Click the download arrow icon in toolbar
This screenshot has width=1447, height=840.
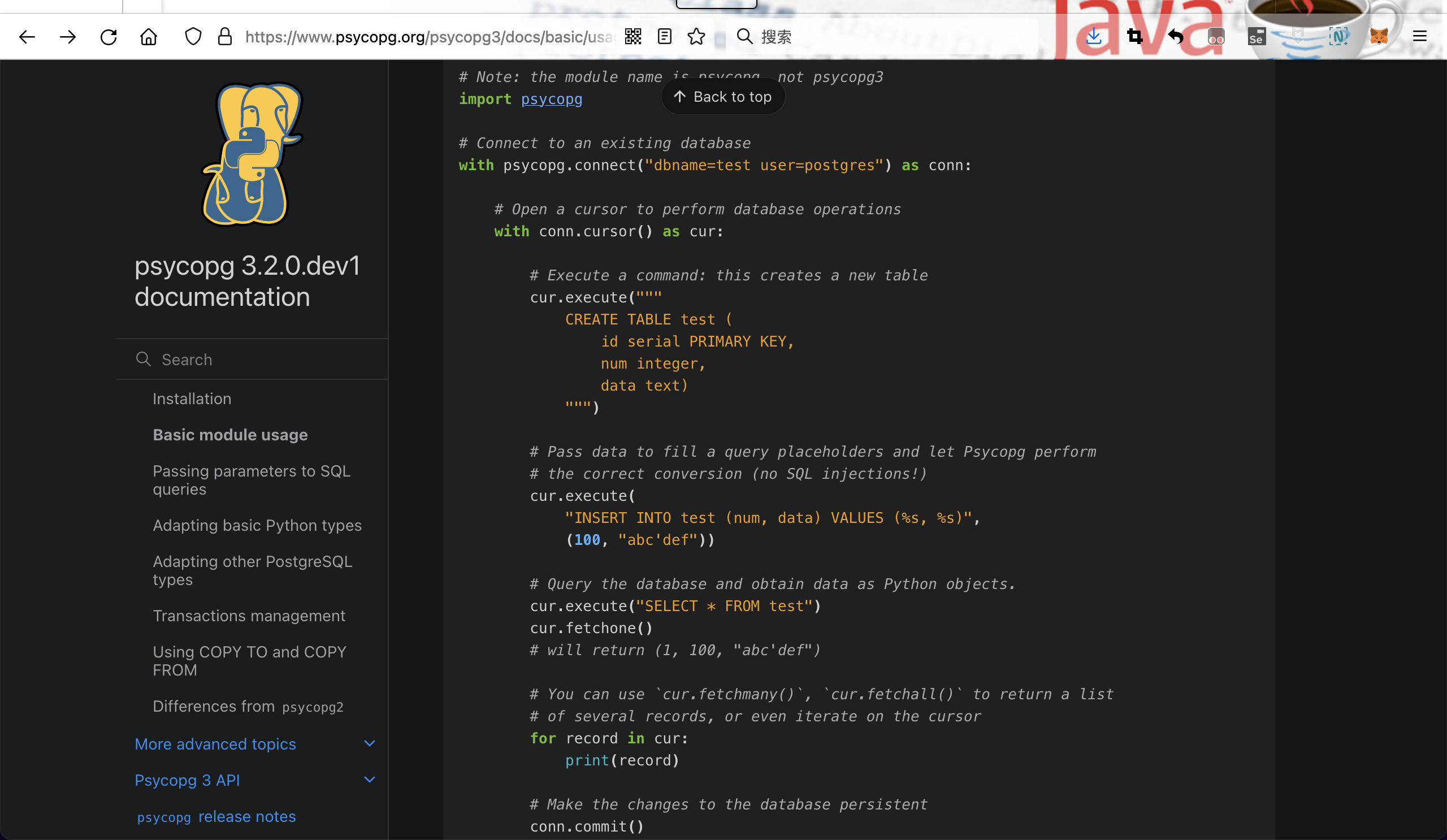(1094, 37)
